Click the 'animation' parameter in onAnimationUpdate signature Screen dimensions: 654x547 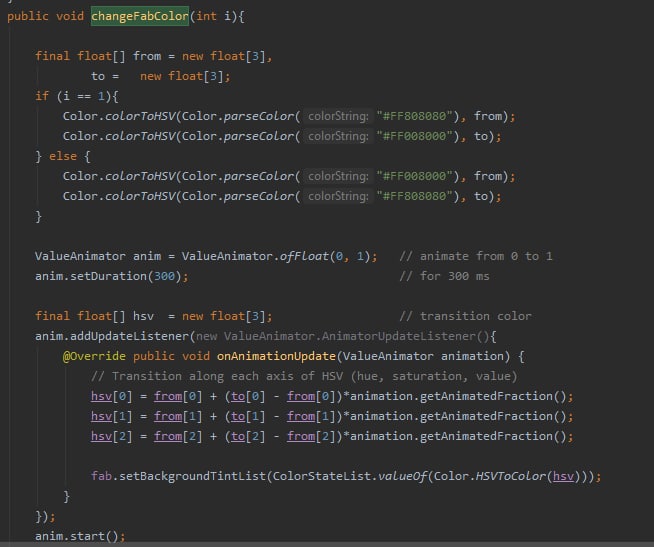(472, 356)
